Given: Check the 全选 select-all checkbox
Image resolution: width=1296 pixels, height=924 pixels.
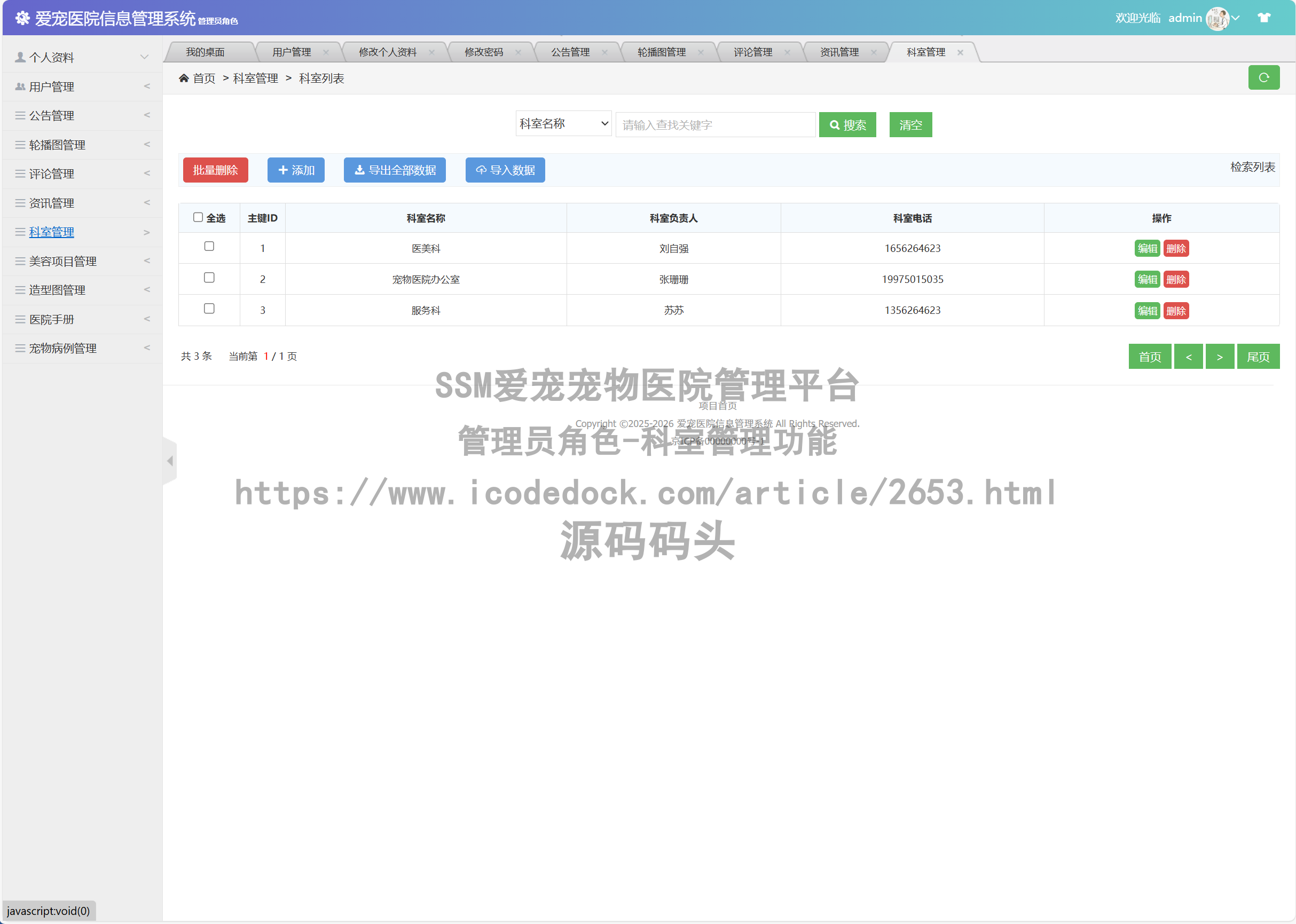Looking at the screenshot, I should (x=198, y=217).
